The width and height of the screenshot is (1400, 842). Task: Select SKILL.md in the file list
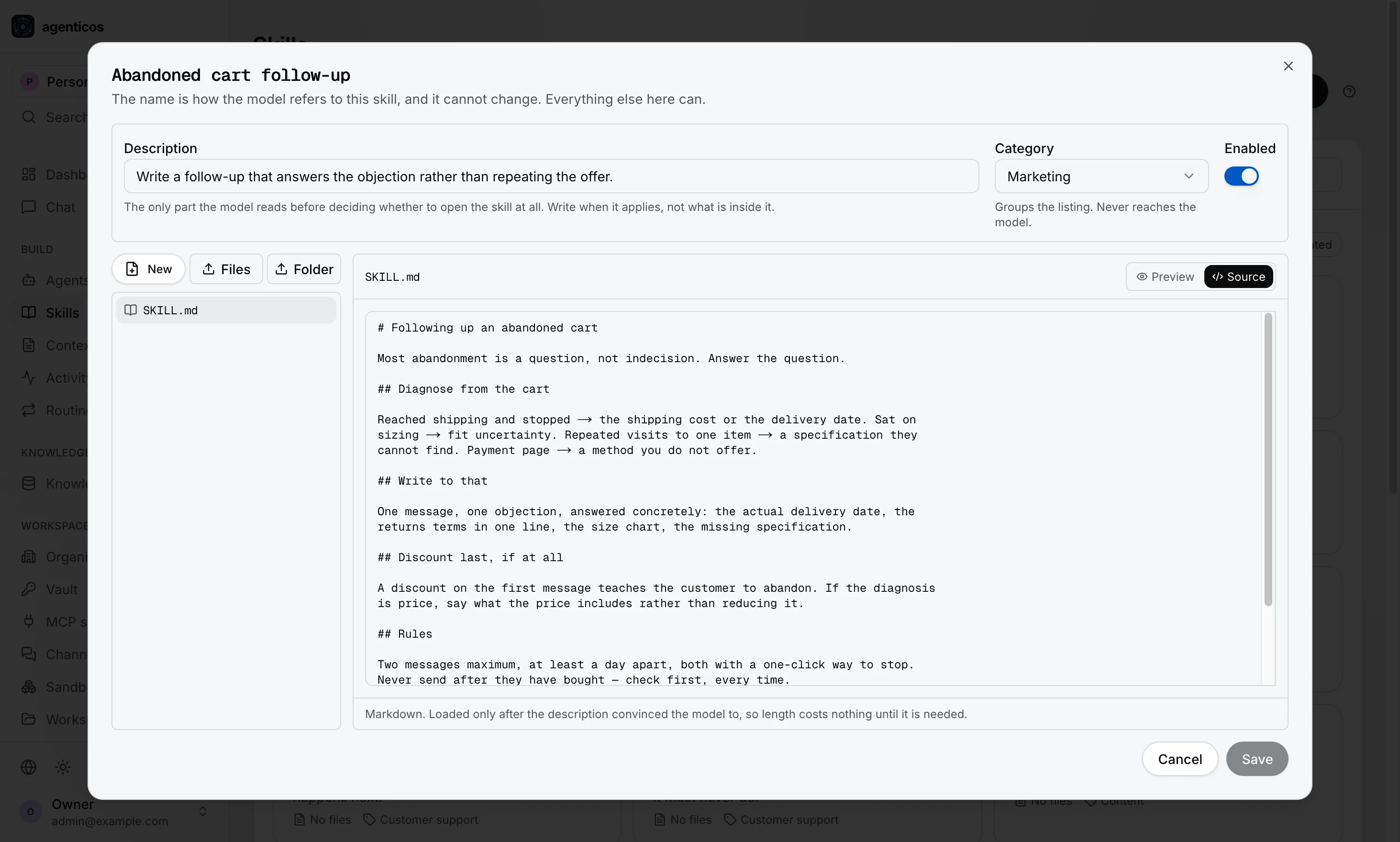tap(226, 310)
